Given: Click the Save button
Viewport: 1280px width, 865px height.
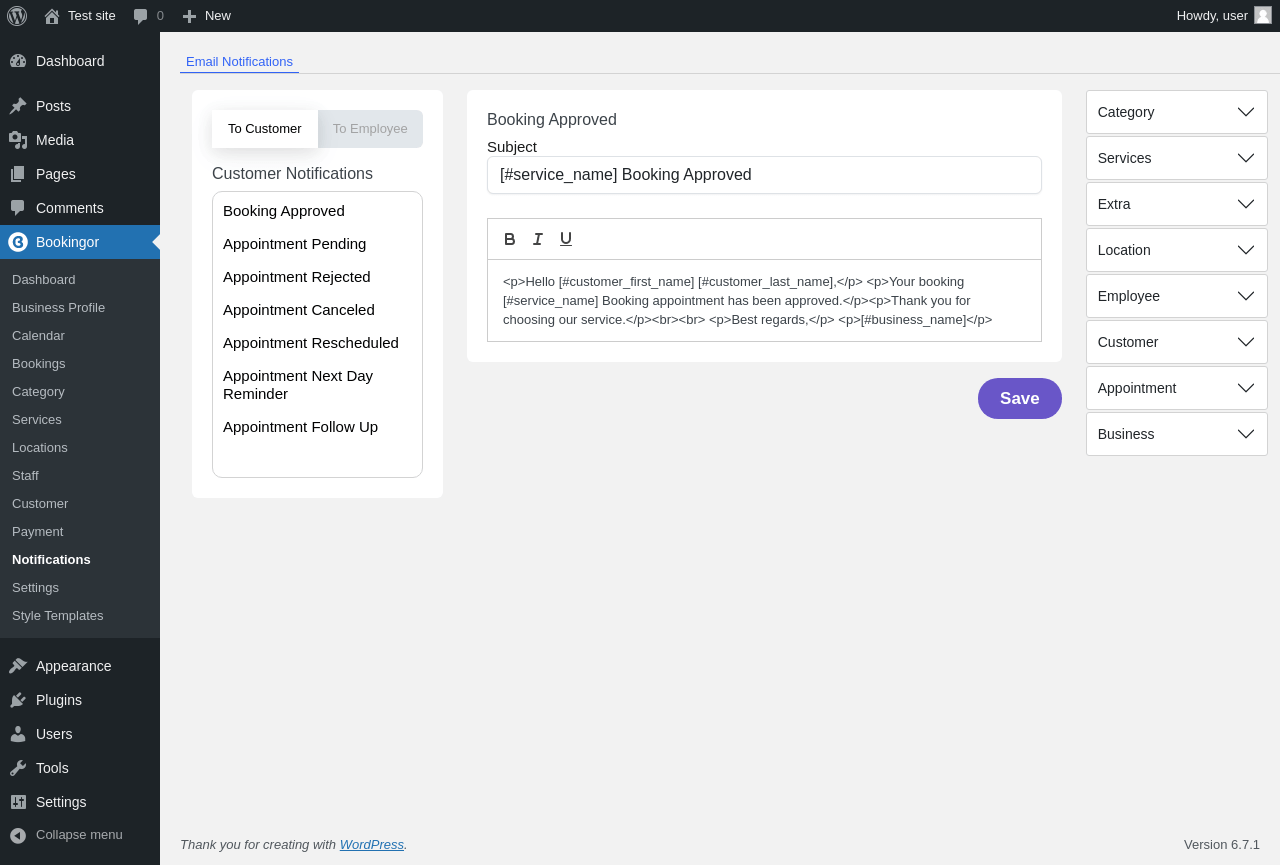Looking at the screenshot, I should click(1019, 398).
